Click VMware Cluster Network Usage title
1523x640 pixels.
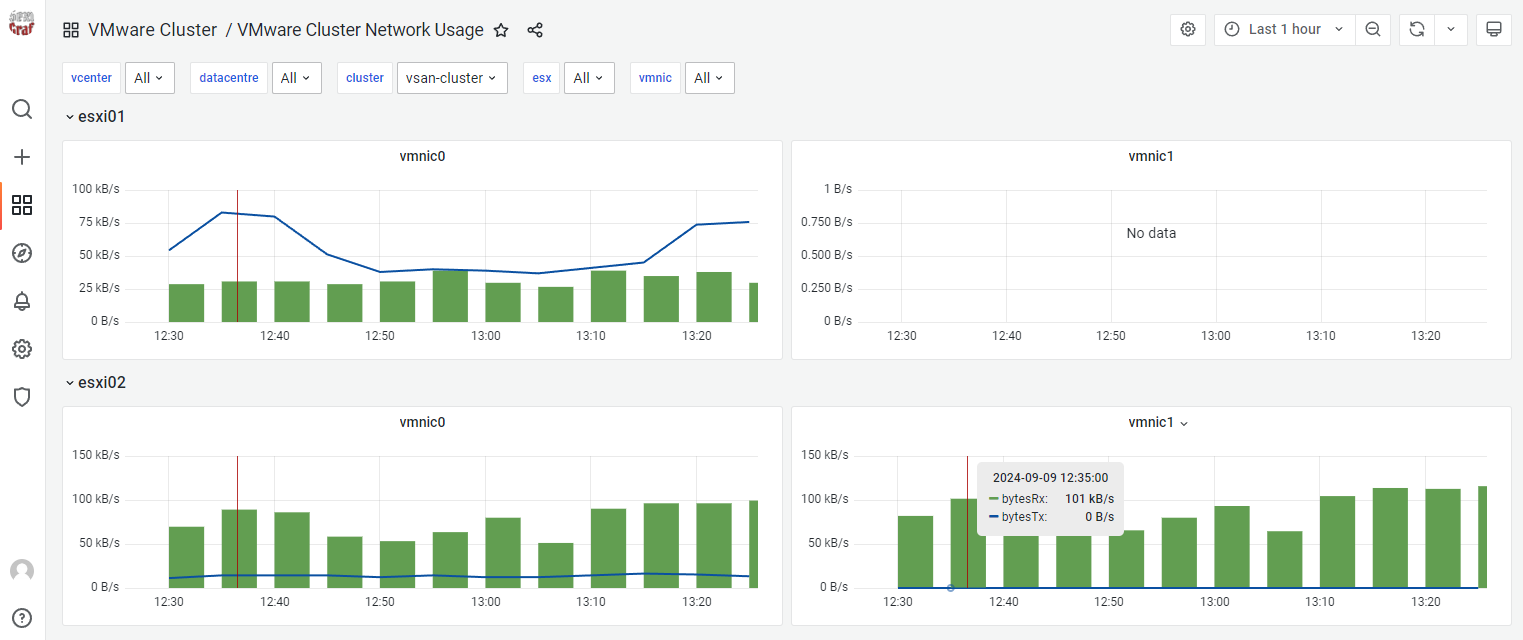361,30
